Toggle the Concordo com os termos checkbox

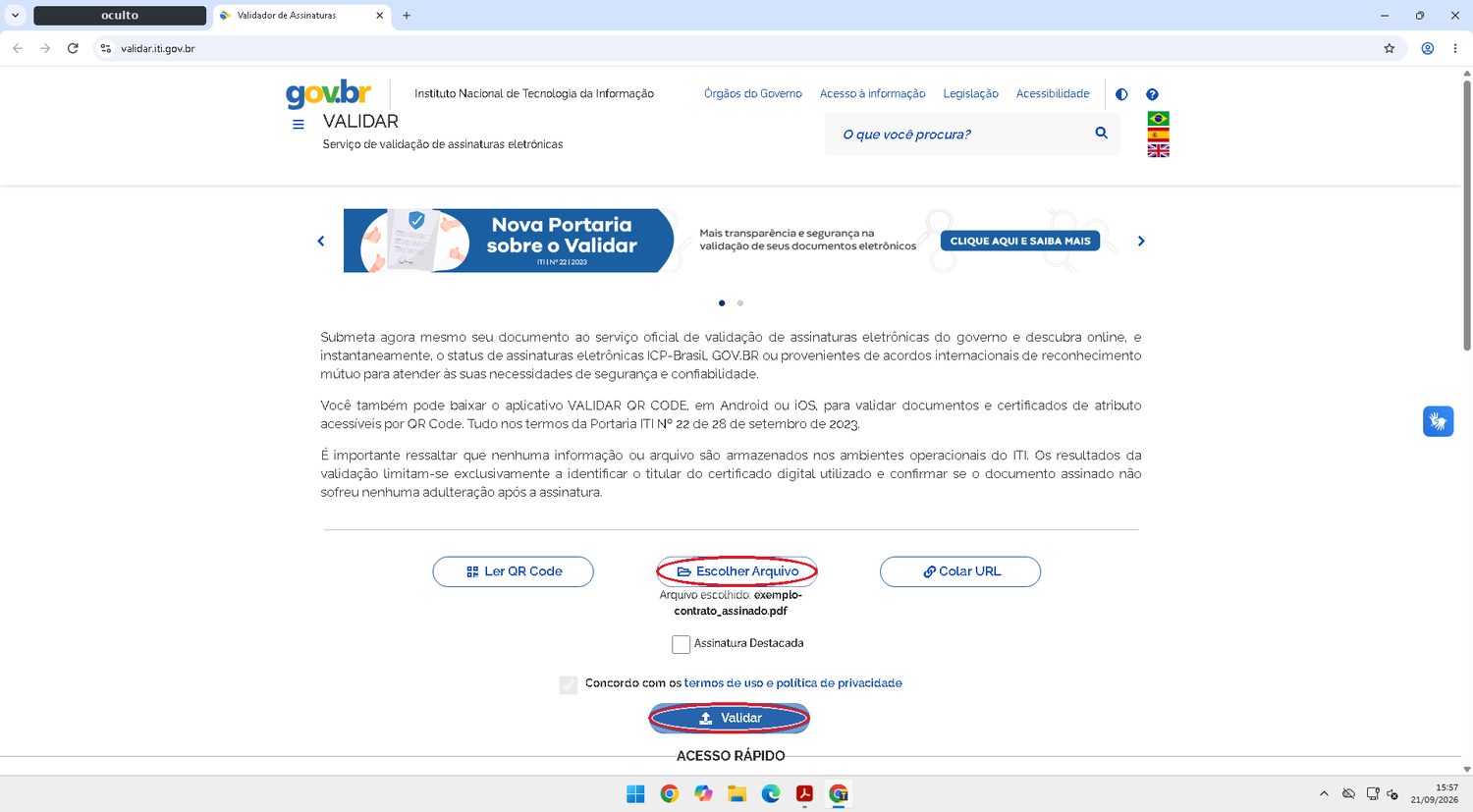tap(569, 684)
